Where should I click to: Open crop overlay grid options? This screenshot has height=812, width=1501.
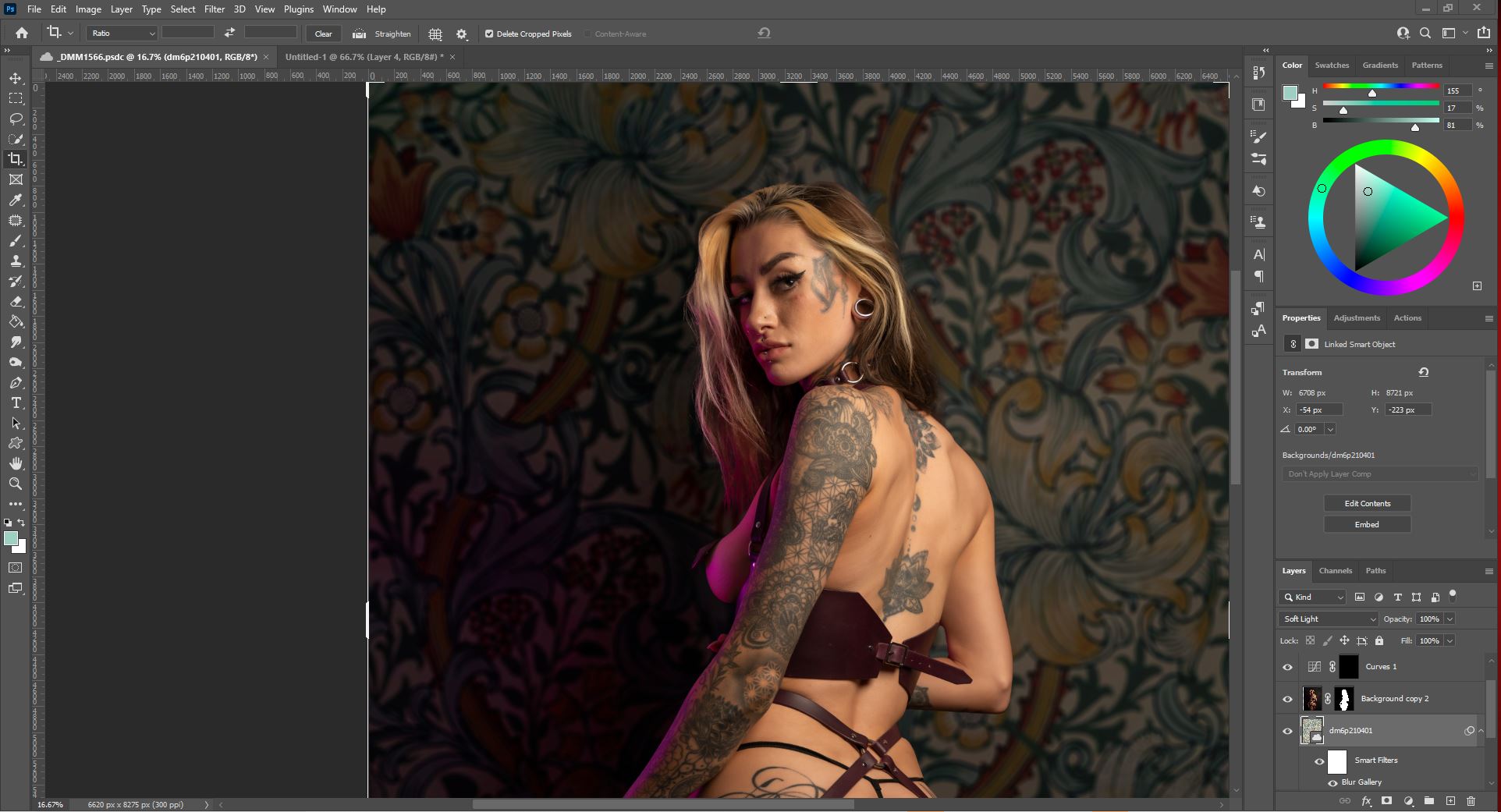[x=435, y=34]
